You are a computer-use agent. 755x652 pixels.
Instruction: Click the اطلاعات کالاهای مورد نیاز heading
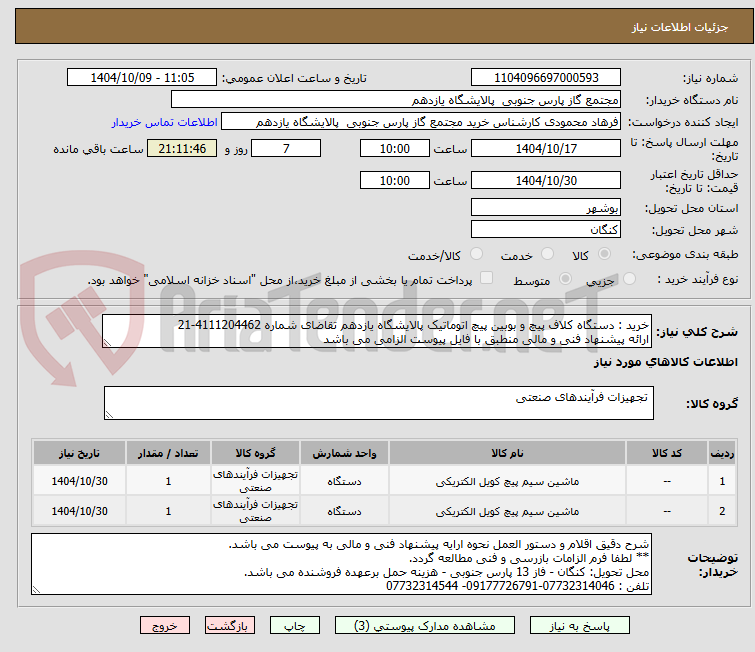tap(665, 362)
